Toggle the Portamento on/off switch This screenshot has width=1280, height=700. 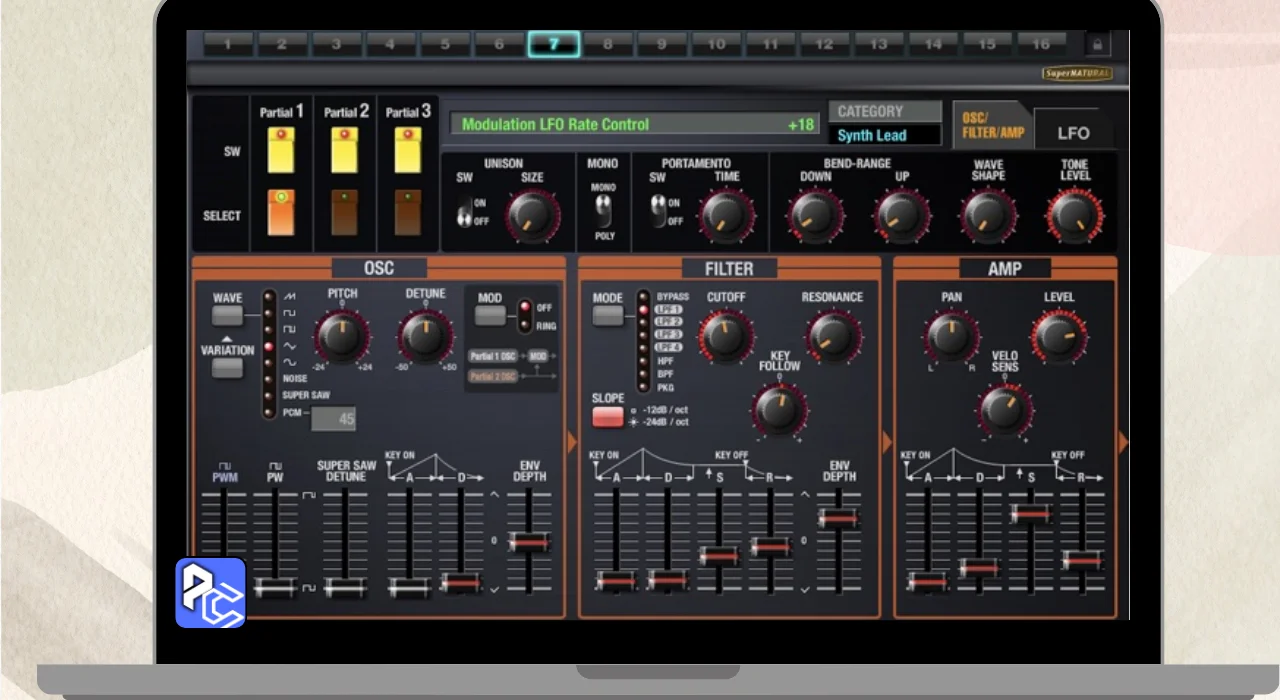pyautogui.click(x=659, y=211)
